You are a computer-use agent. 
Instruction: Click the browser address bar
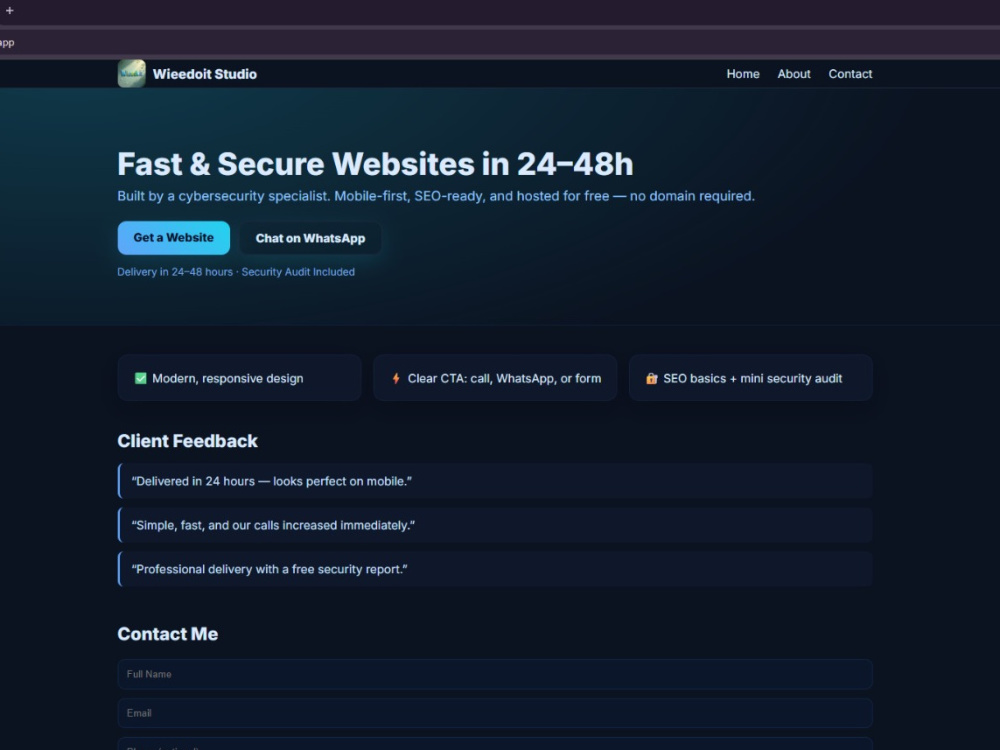500,43
